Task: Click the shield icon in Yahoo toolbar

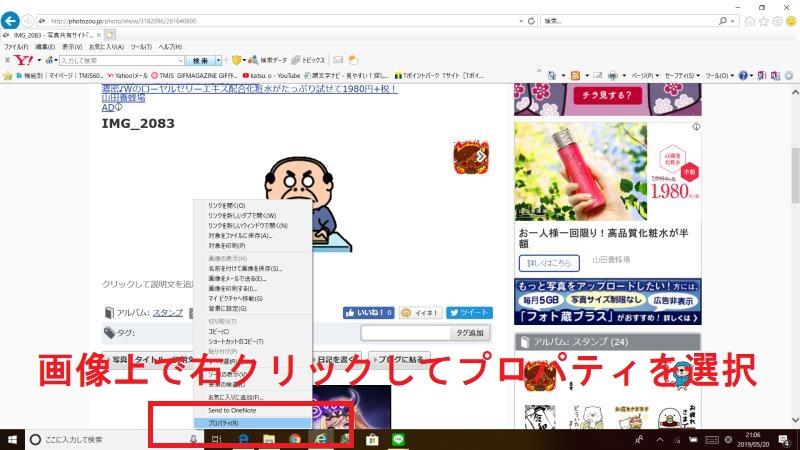Action: click(x=236, y=60)
